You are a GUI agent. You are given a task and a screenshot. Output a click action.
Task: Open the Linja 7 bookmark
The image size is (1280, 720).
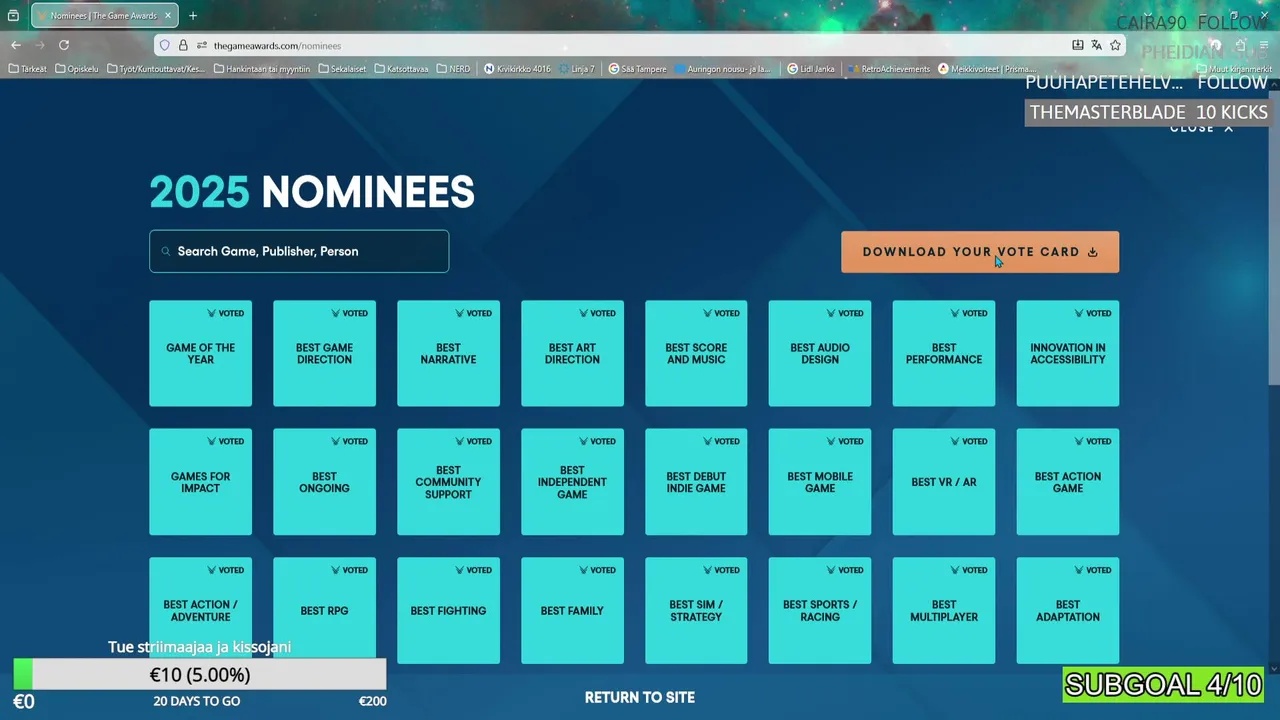[577, 69]
